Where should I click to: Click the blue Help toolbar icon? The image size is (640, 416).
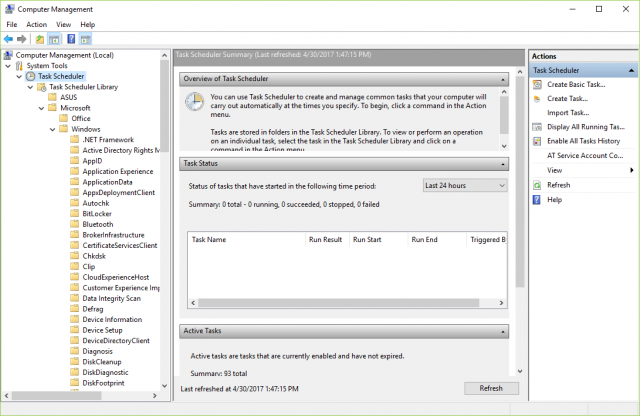tap(71, 38)
